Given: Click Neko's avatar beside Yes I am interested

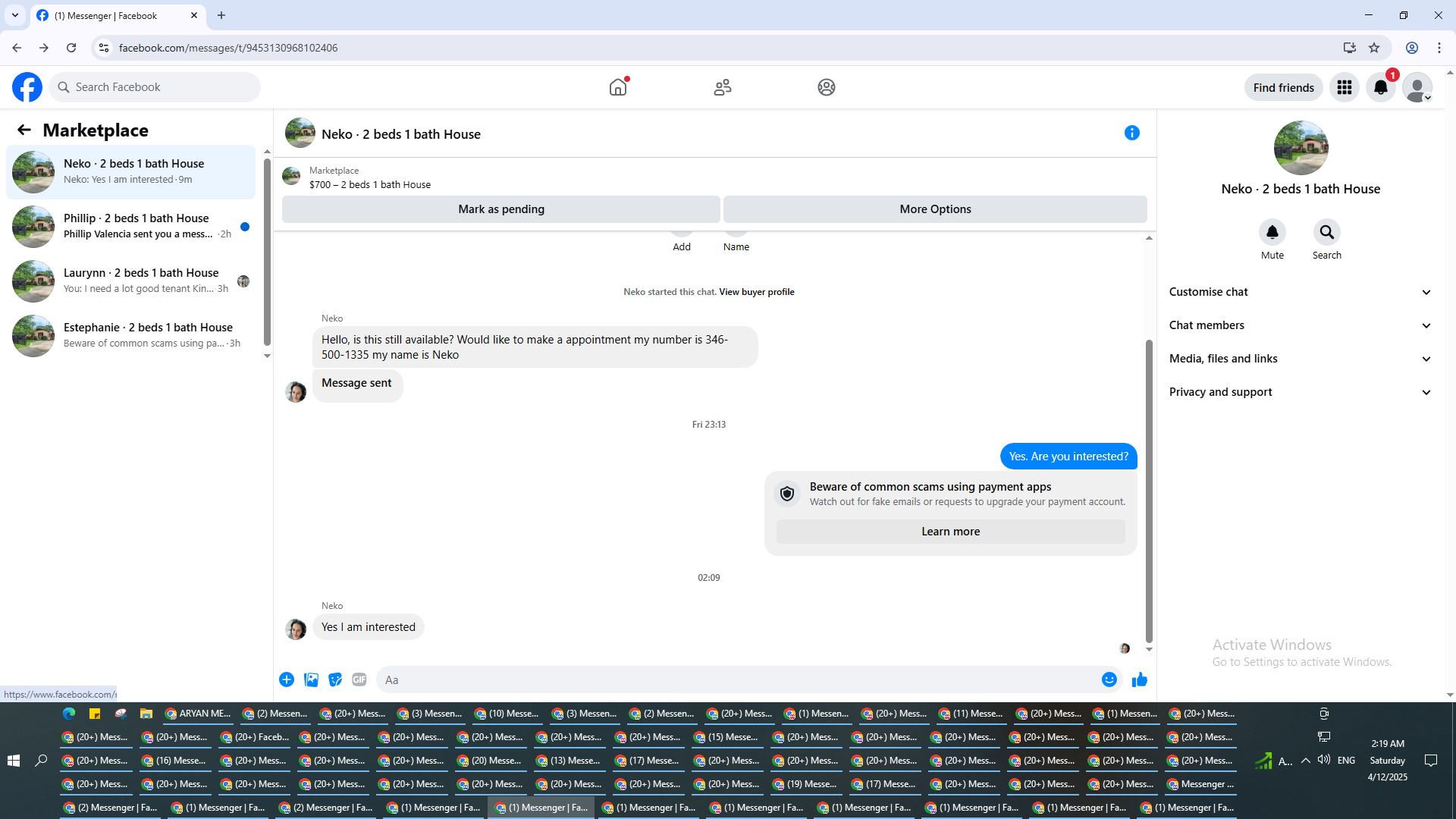Looking at the screenshot, I should (296, 629).
